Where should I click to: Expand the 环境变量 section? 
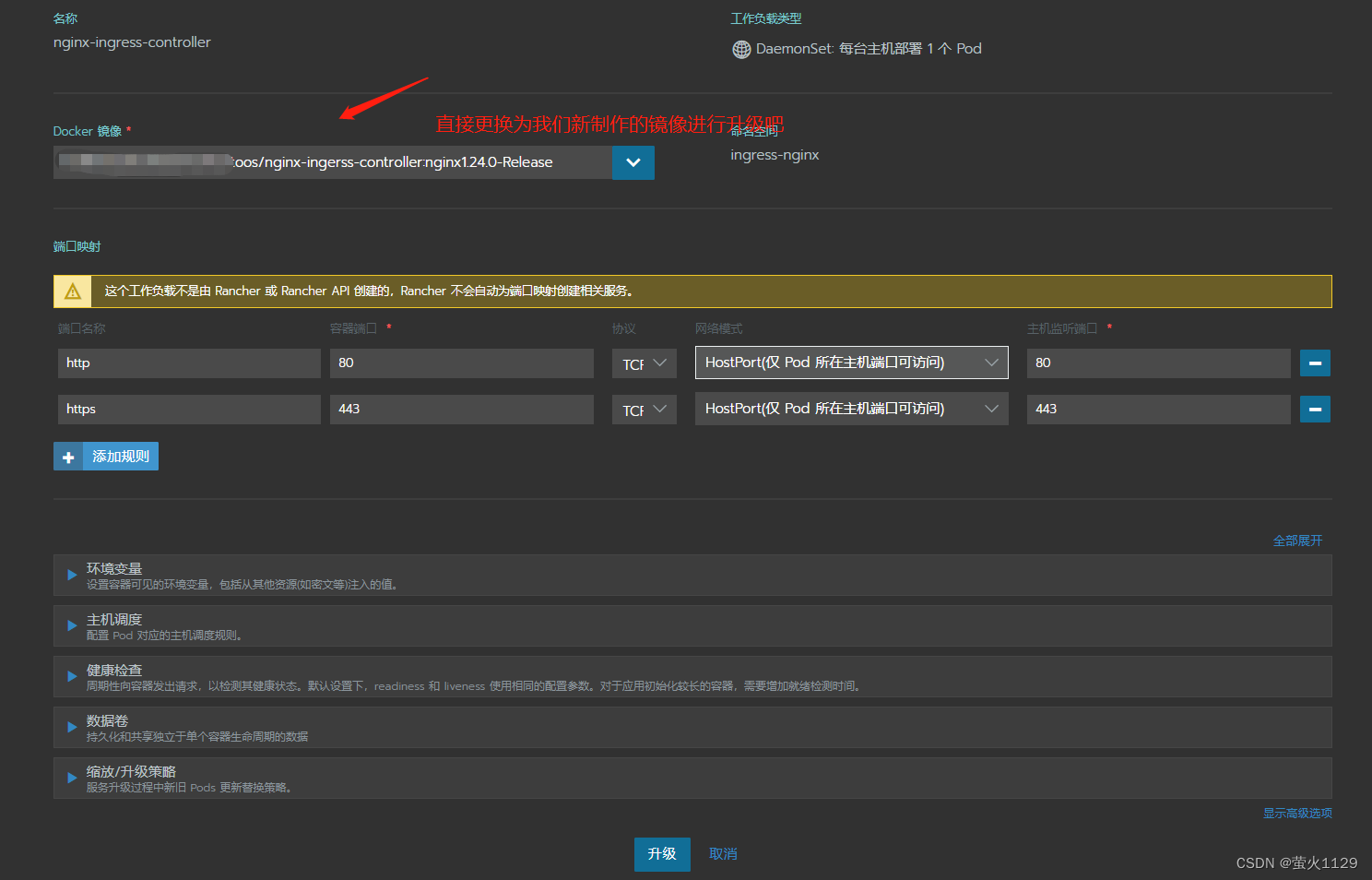692,576
